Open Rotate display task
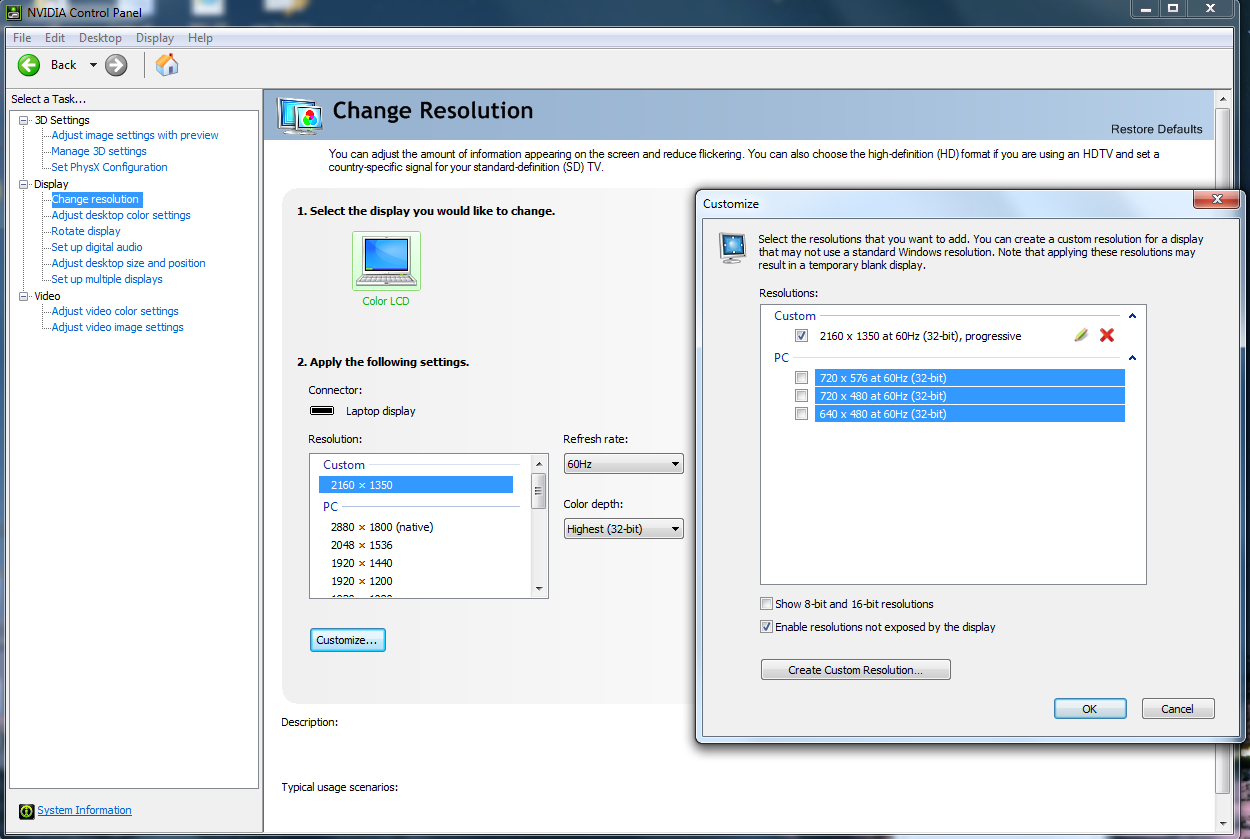Image resolution: width=1250 pixels, height=839 pixels. (x=86, y=231)
